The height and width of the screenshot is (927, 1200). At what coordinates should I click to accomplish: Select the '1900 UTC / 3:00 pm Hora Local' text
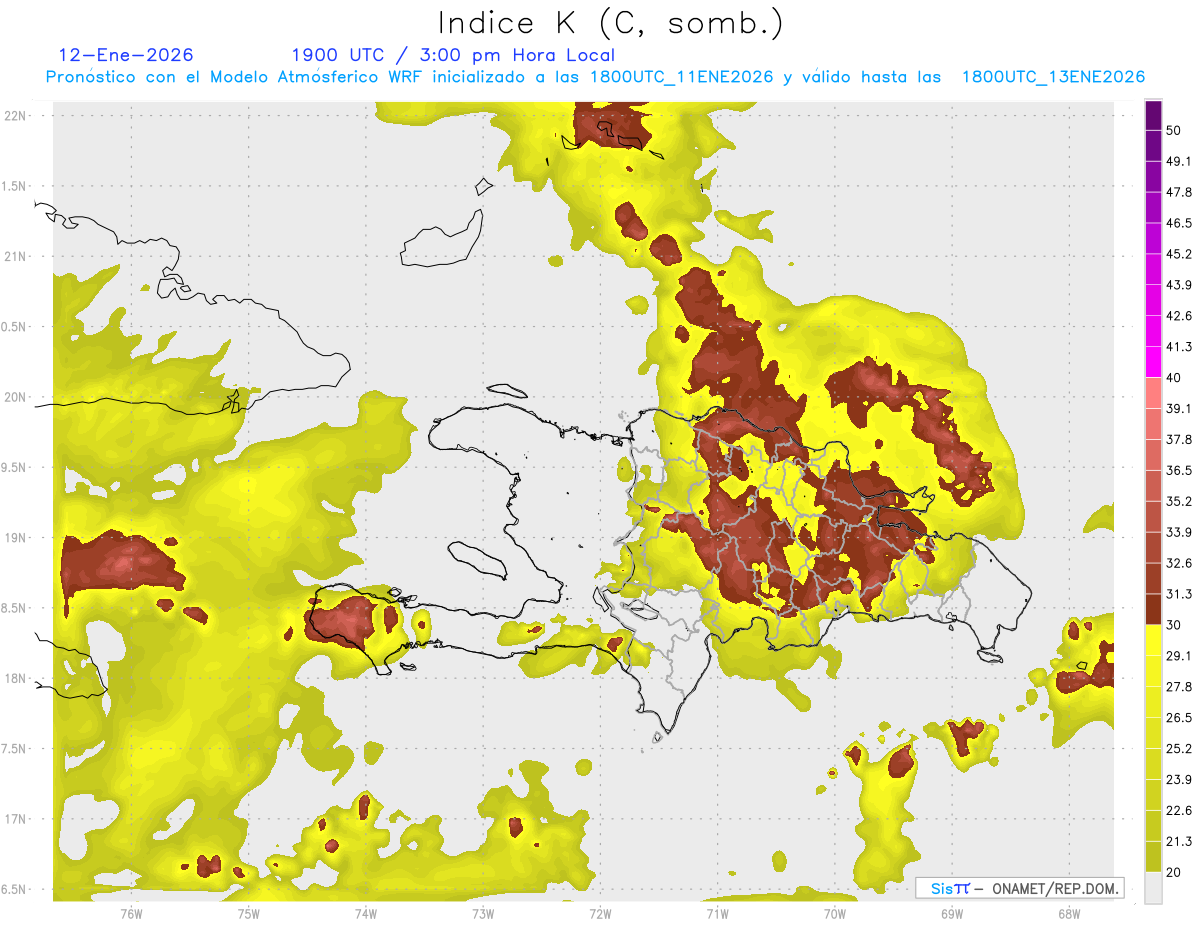(x=453, y=55)
